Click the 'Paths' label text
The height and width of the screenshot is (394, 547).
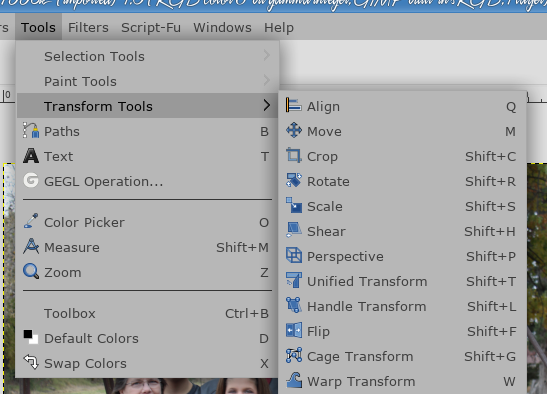(x=62, y=132)
